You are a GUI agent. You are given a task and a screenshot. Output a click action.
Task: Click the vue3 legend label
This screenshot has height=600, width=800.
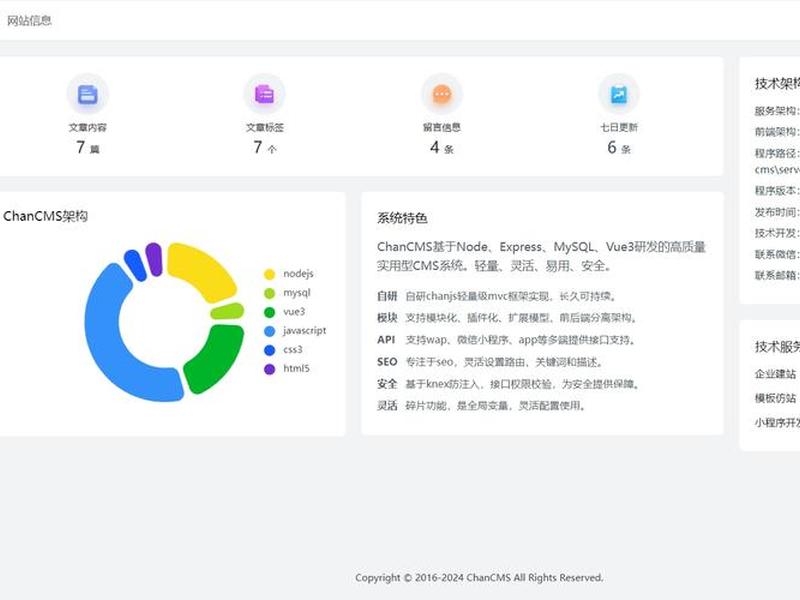coord(294,312)
